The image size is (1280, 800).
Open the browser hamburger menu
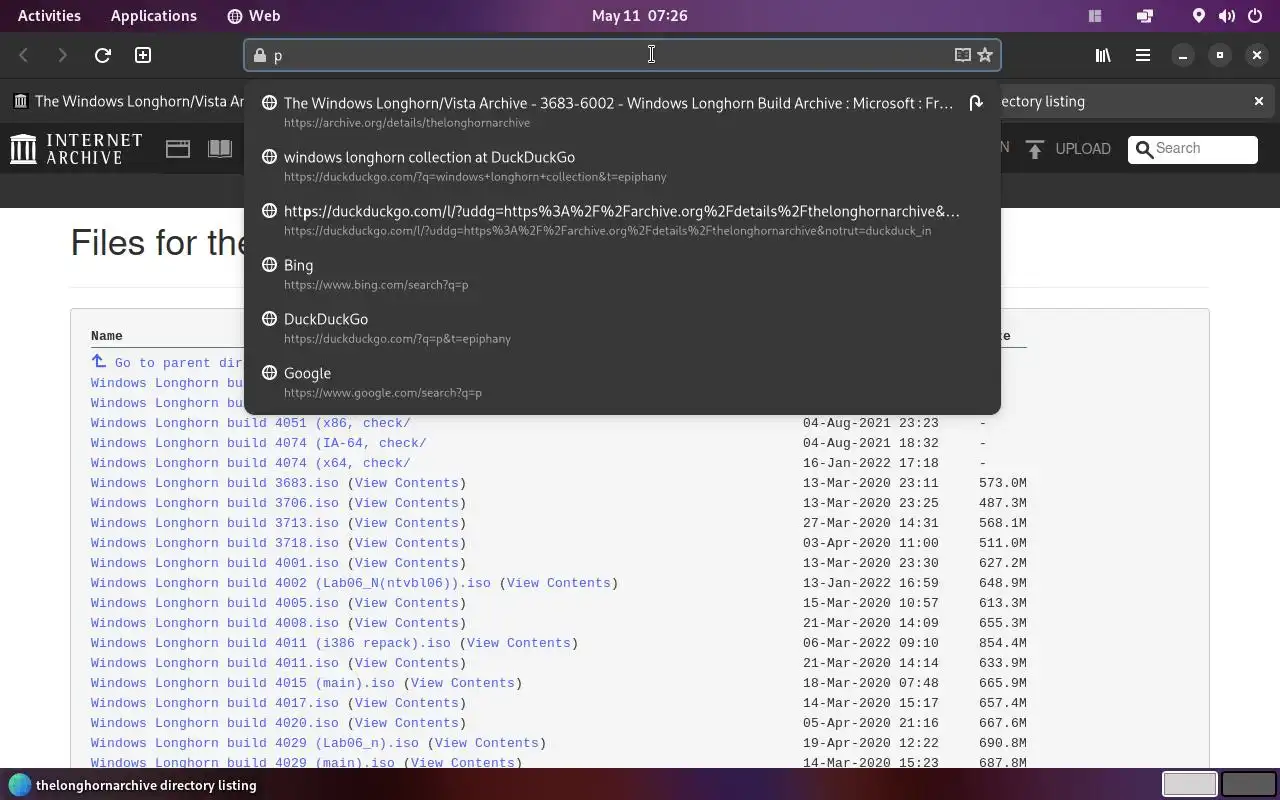(x=1142, y=55)
